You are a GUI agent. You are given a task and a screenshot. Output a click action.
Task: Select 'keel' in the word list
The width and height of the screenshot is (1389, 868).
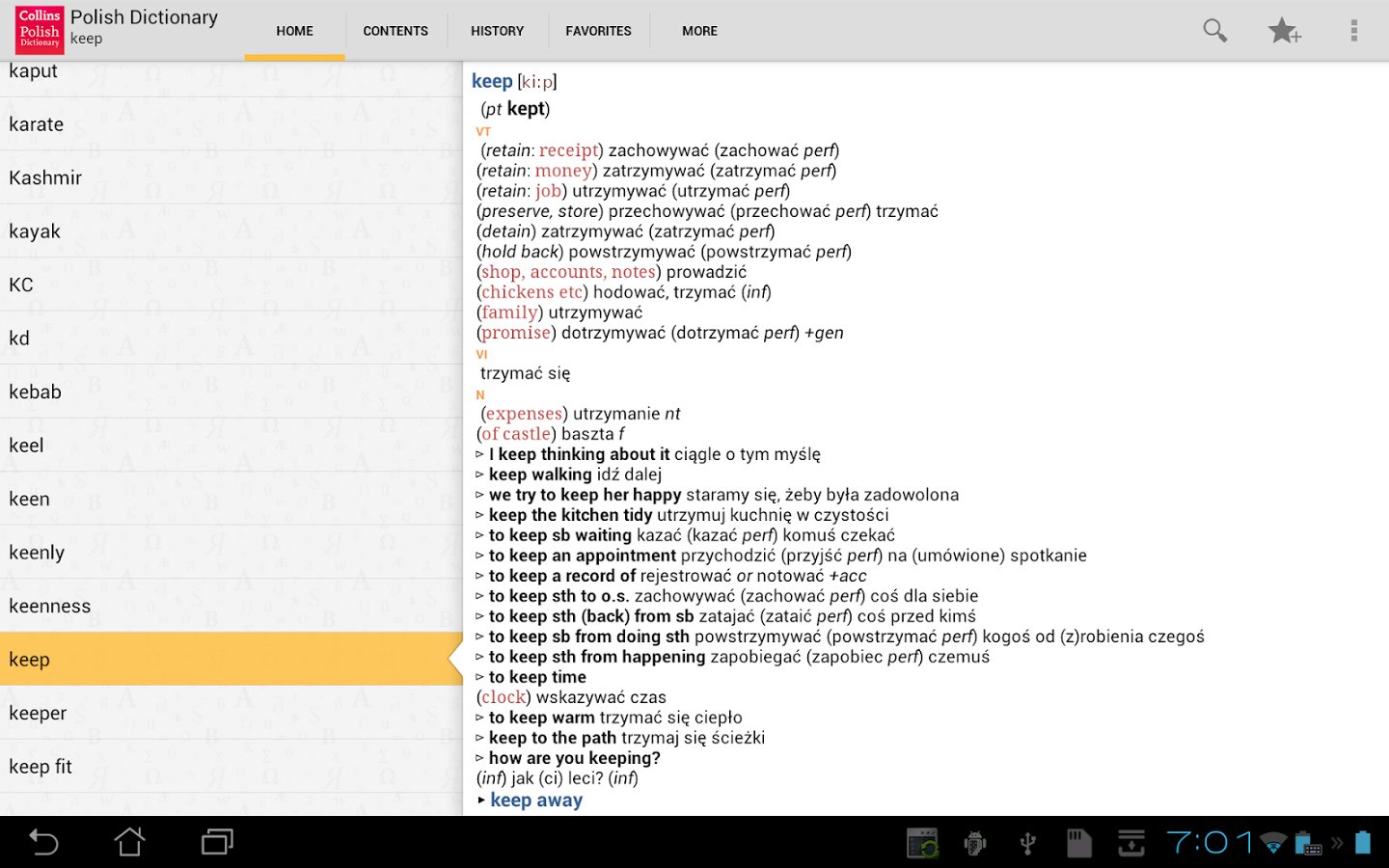click(x=231, y=446)
